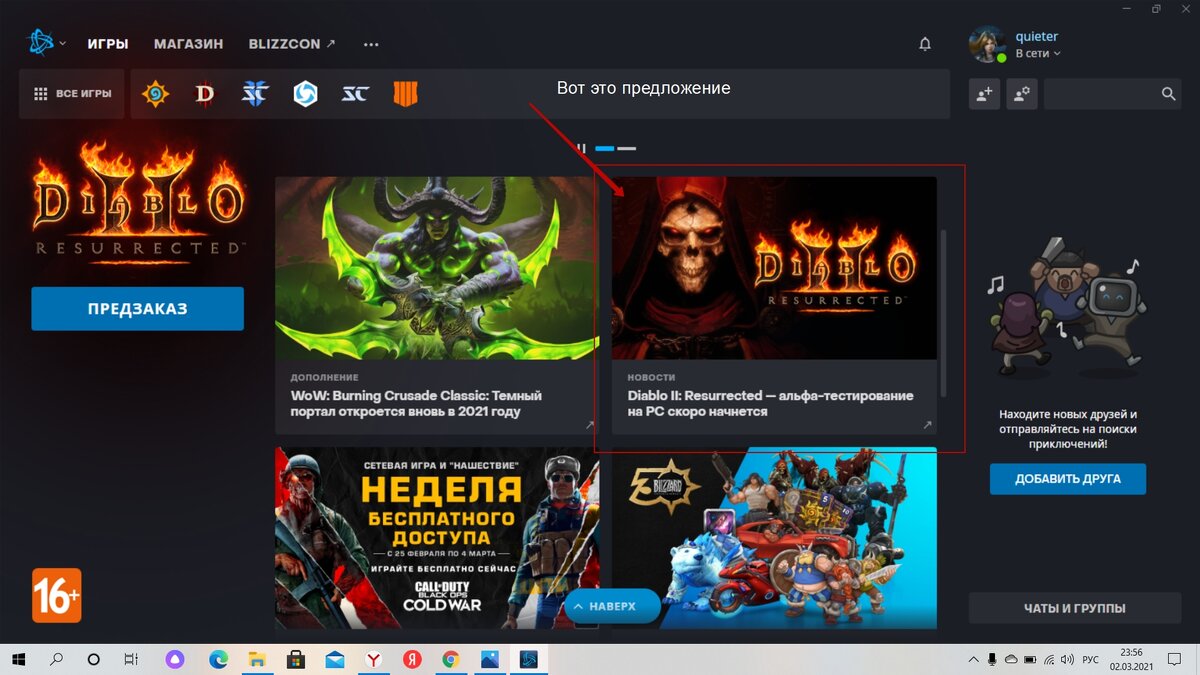Open Windows taskbar search
This screenshot has width=1200, height=675.
[56, 660]
